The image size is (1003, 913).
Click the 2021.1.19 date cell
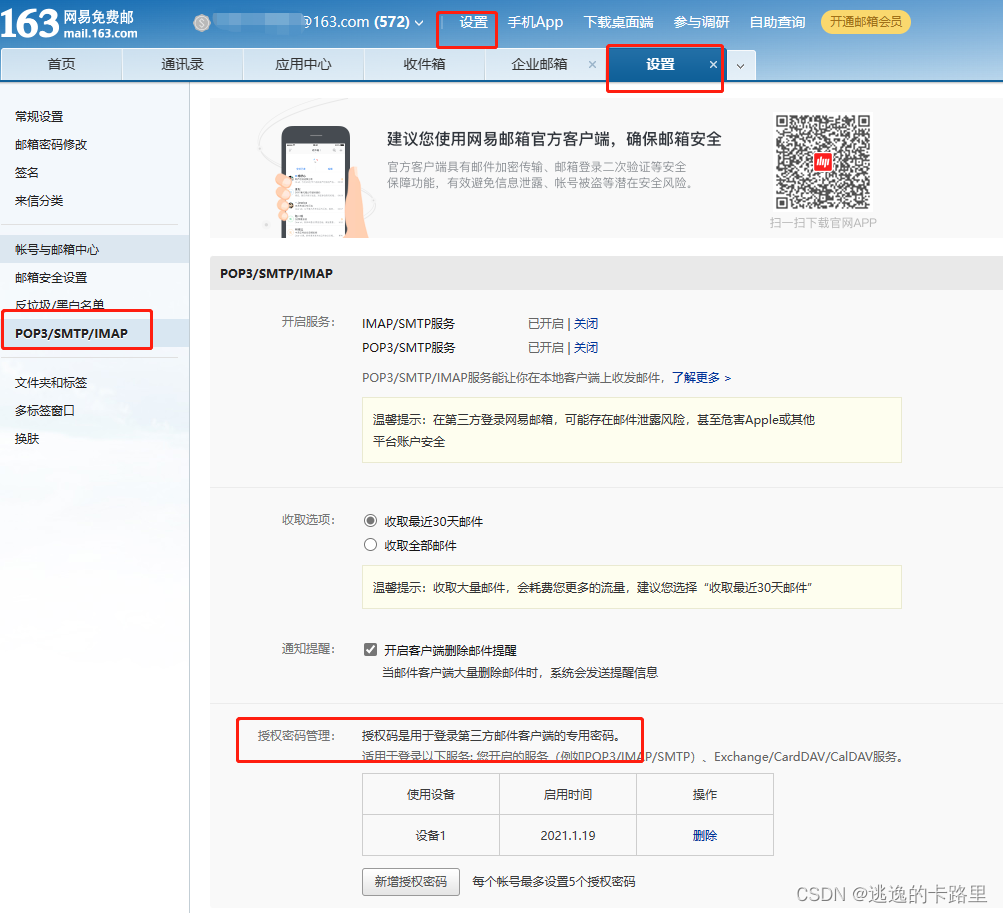tap(568, 836)
